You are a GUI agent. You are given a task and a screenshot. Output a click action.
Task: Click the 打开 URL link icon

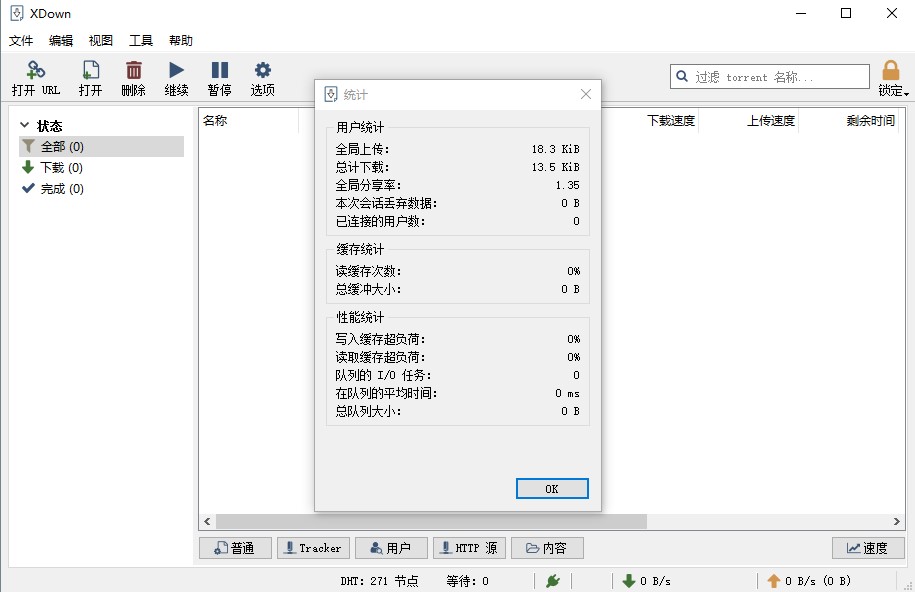click(x=36, y=70)
